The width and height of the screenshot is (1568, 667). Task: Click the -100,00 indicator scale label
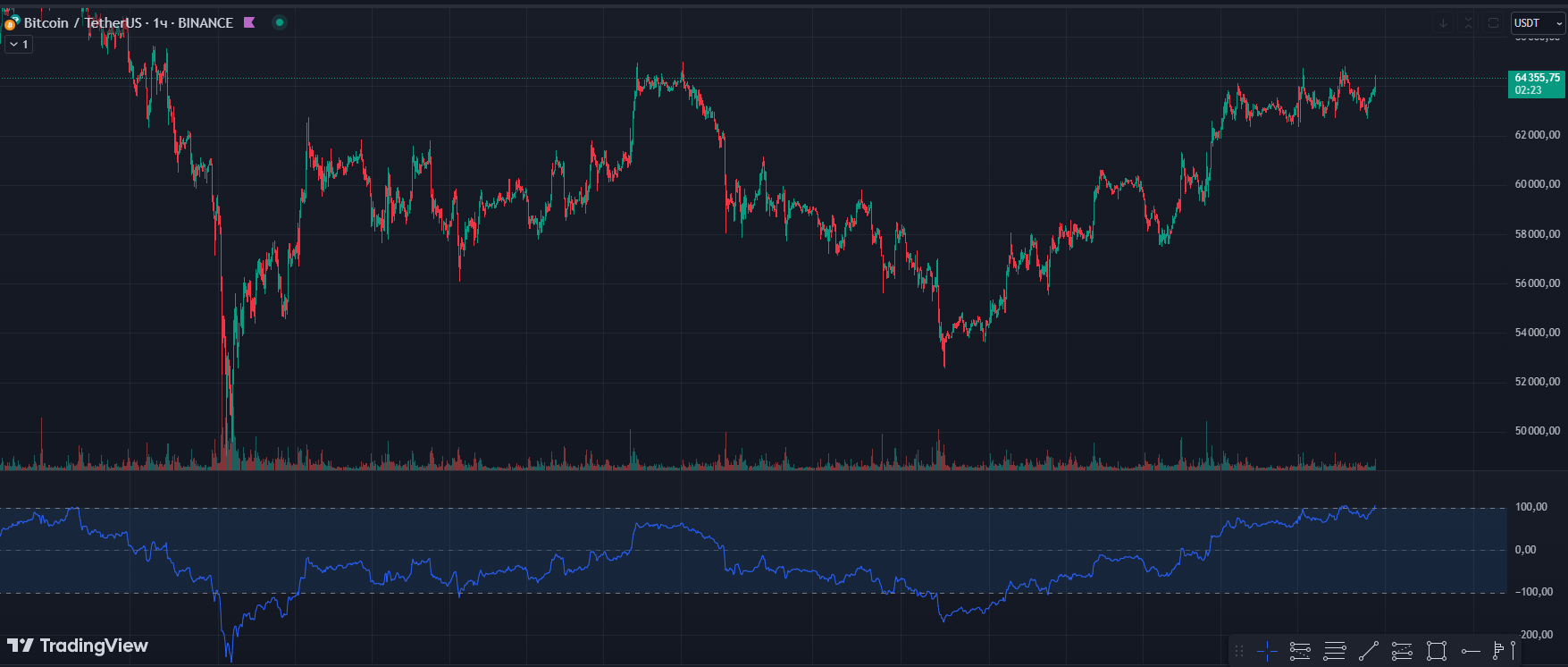pos(1533,592)
